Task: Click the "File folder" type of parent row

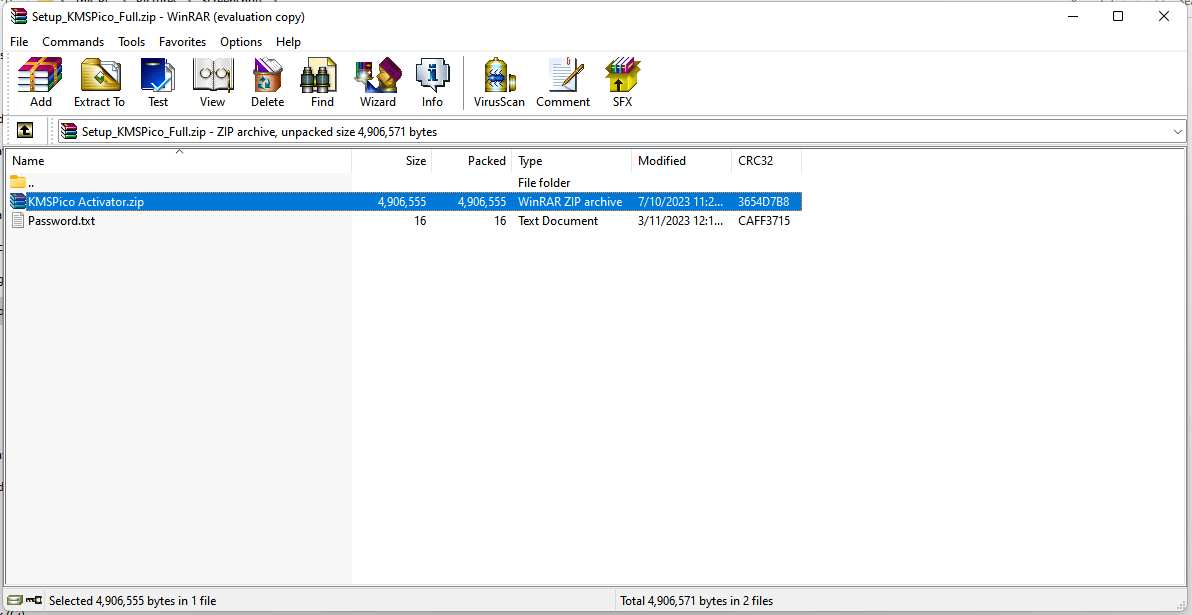Action: click(x=544, y=182)
